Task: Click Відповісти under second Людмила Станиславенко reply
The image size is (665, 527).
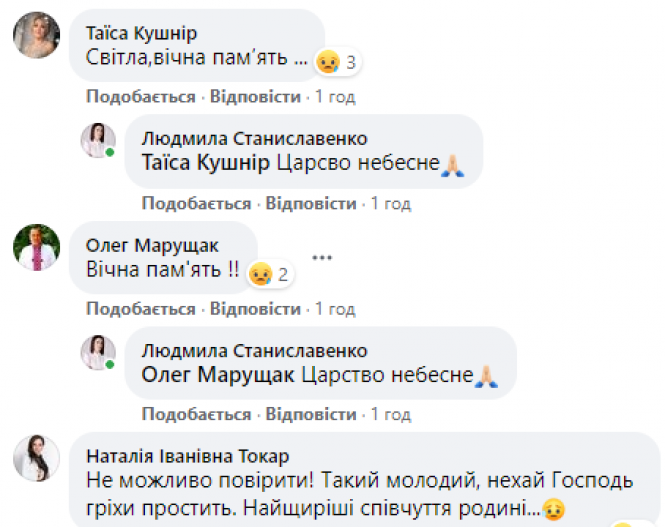Action: 311,413
